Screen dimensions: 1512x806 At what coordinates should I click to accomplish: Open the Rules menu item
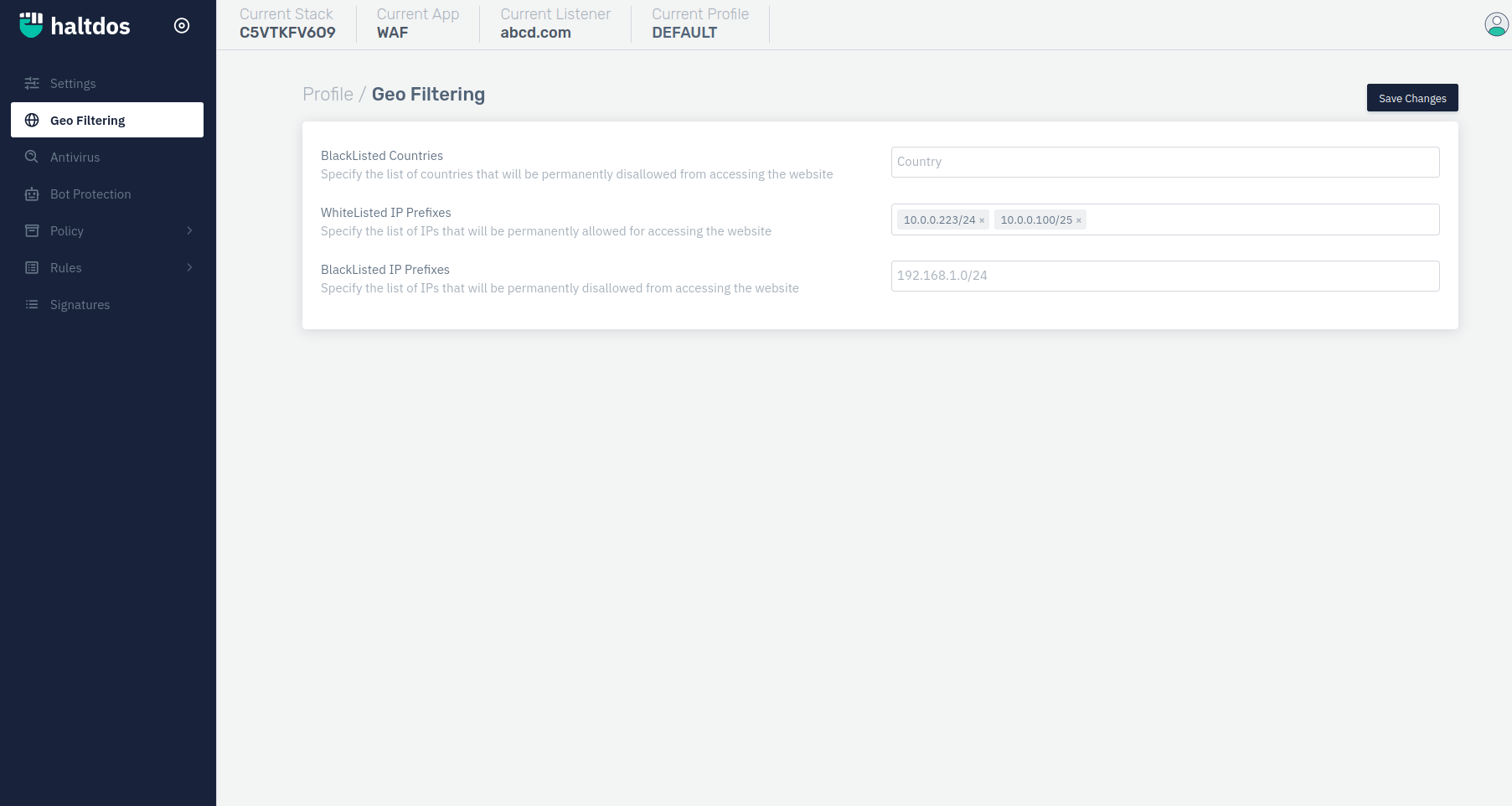pyautogui.click(x=107, y=267)
